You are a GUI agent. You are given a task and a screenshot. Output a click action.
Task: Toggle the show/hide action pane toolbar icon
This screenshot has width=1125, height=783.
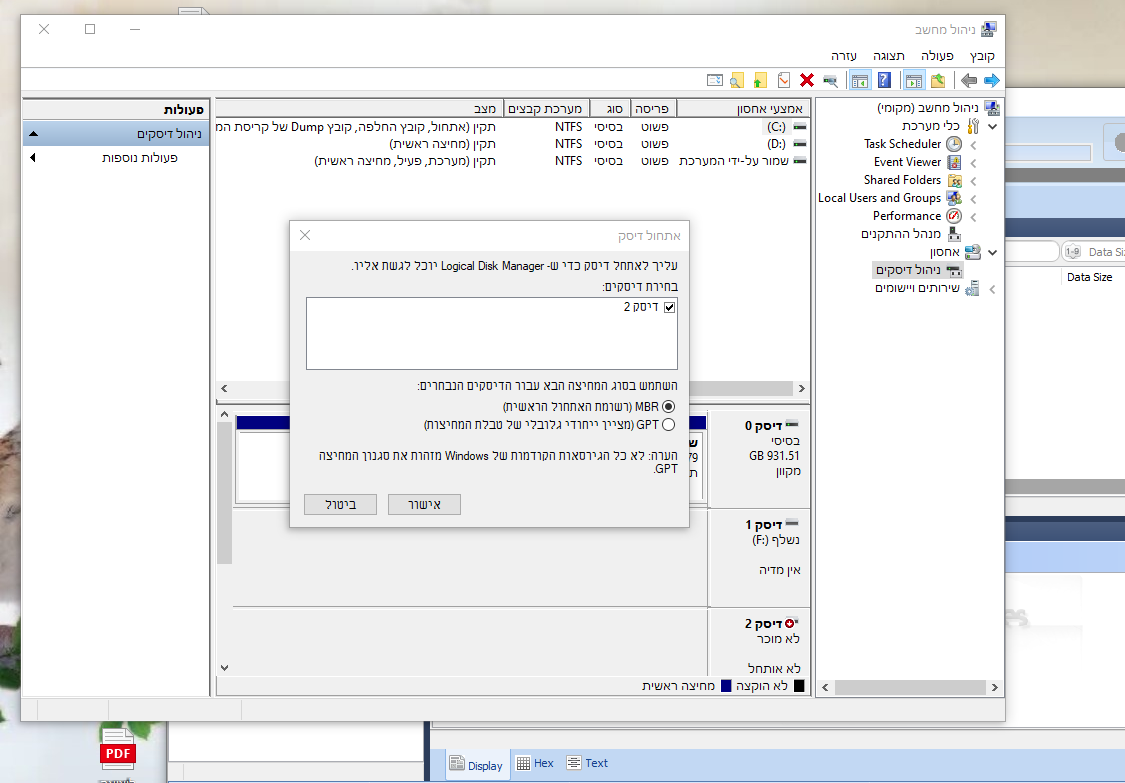click(x=860, y=80)
